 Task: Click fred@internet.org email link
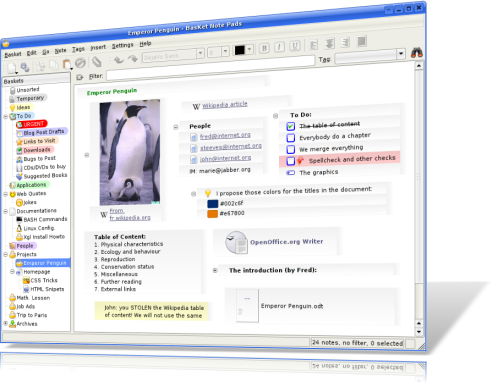(x=225, y=136)
